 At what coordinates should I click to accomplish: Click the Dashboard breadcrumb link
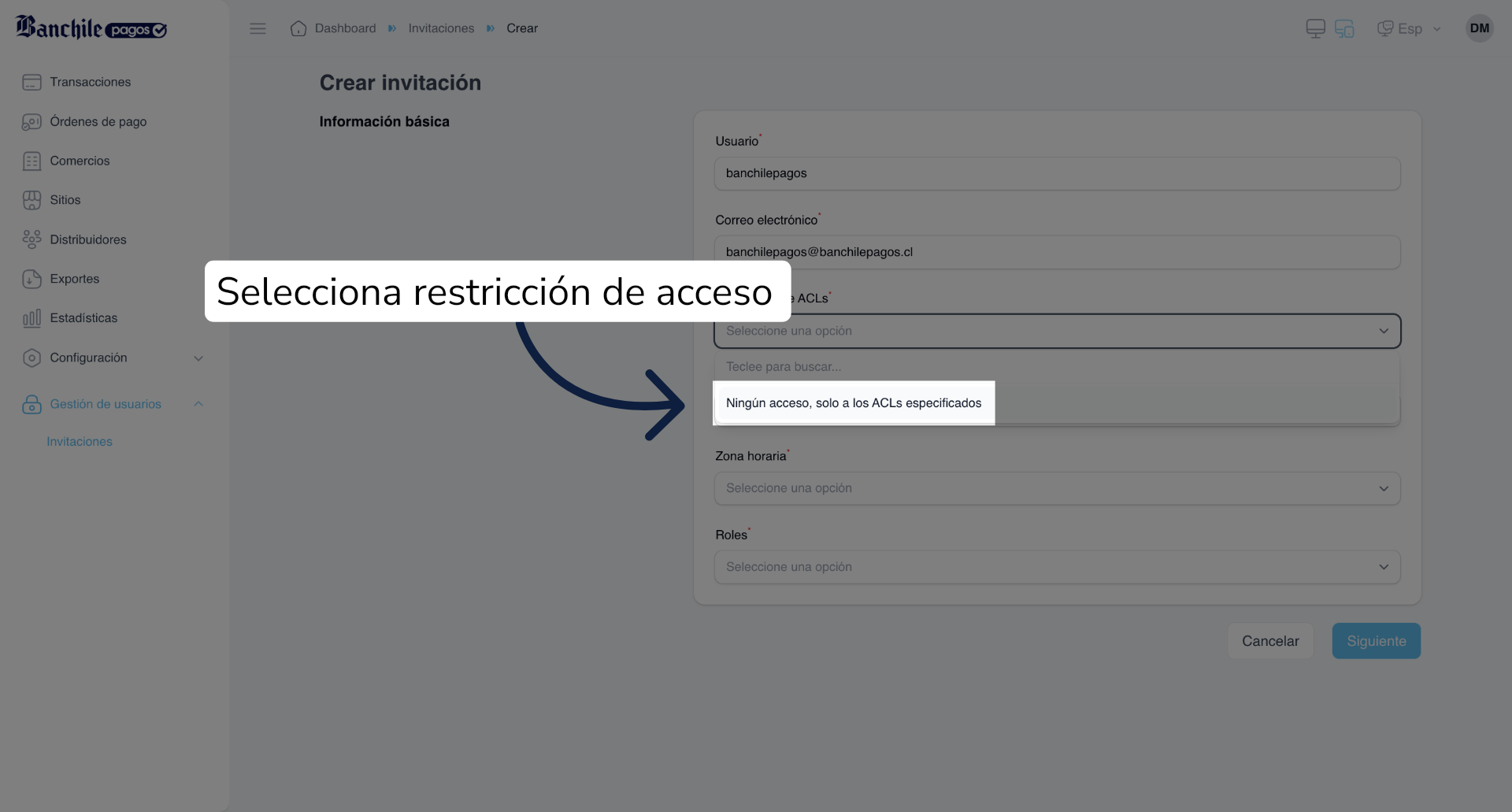(345, 28)
